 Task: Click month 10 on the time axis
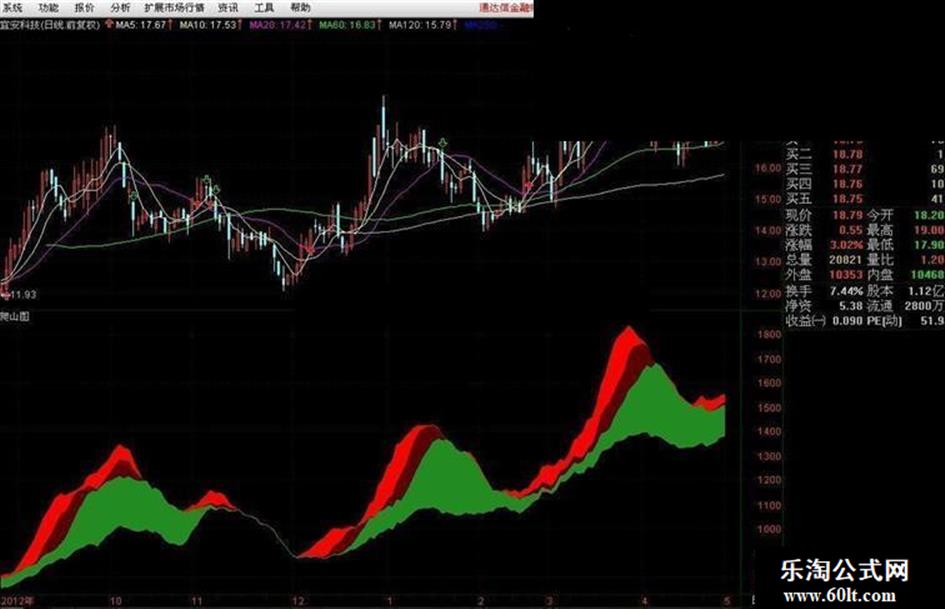[x=115, y=601]
